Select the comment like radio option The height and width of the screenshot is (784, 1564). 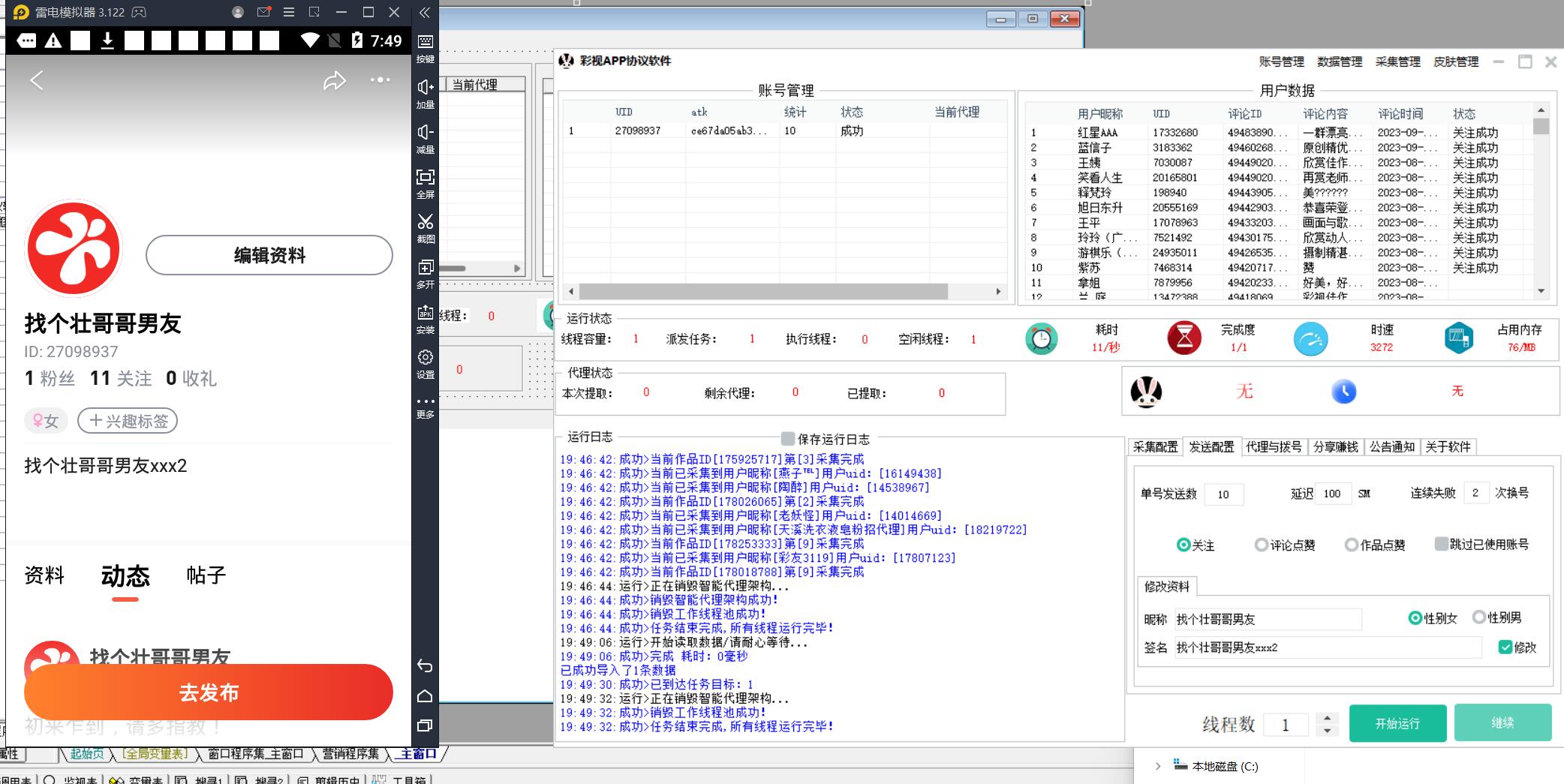tap(1262, 545)
